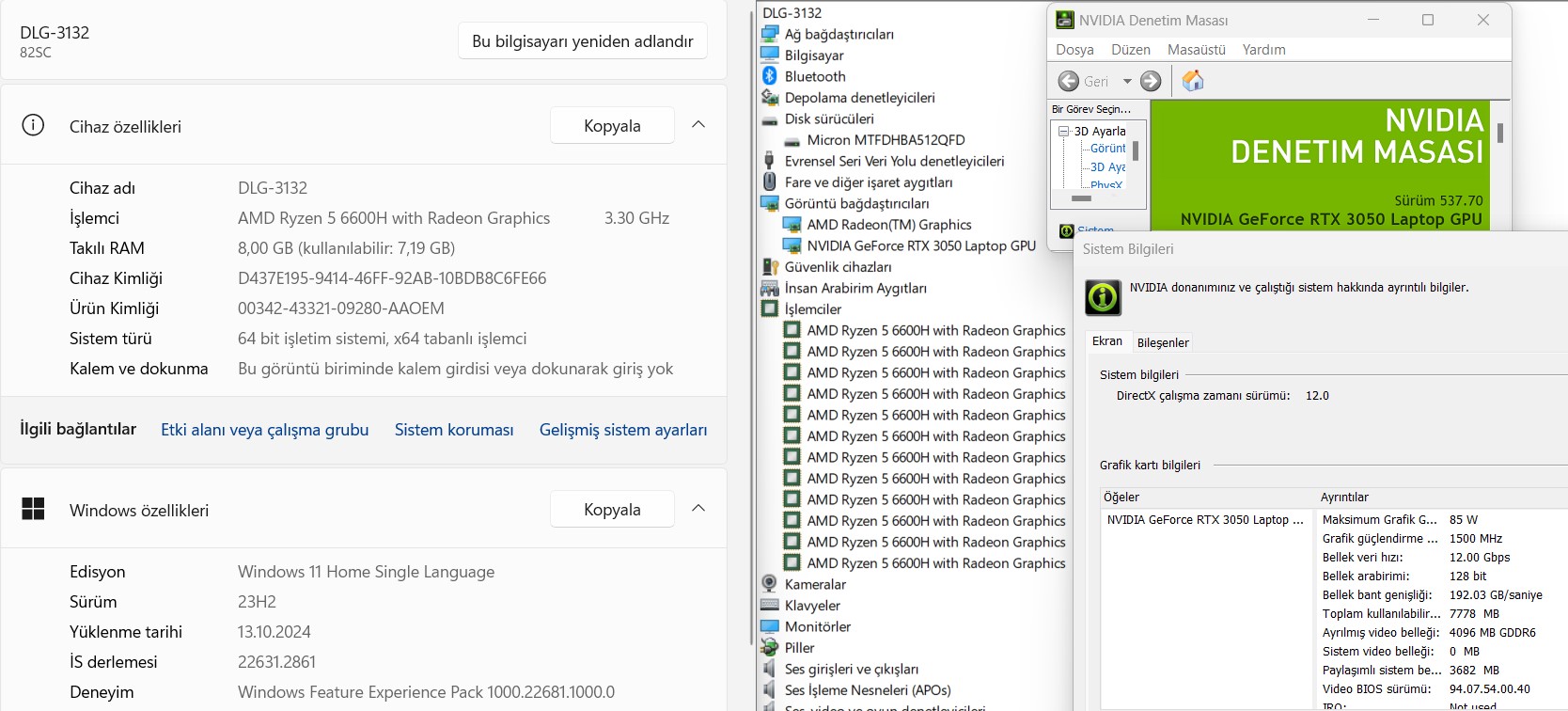Click İS derlemesi value 22631.2861

tap(276, 662)
